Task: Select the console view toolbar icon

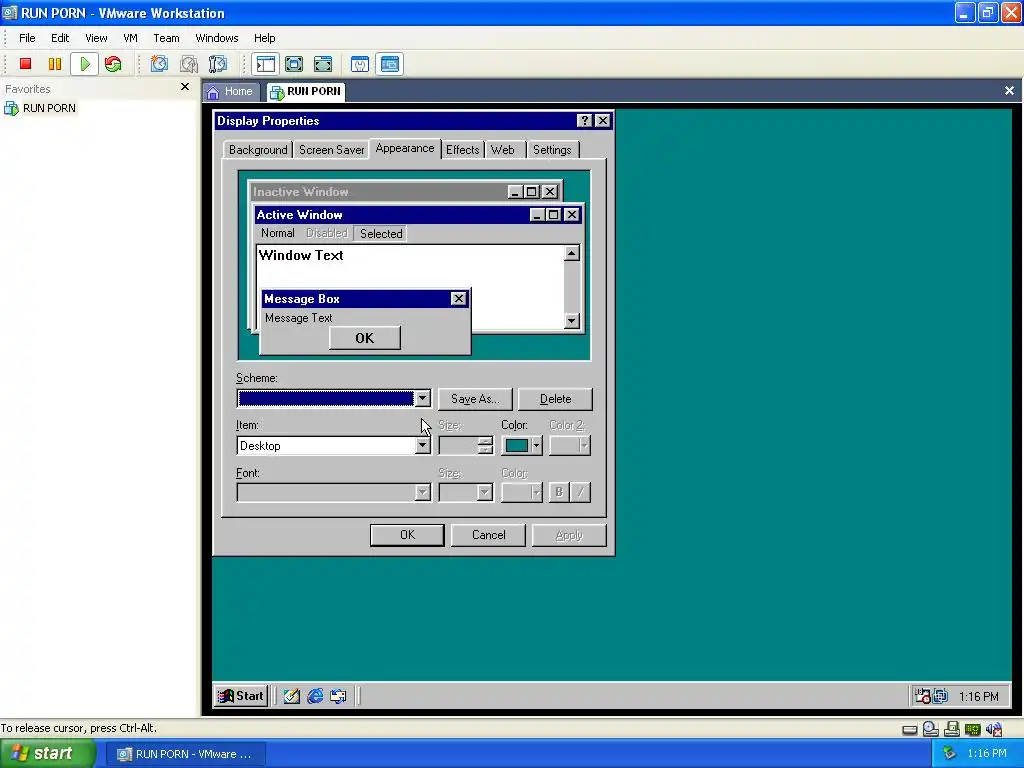Action: point(390,64)
